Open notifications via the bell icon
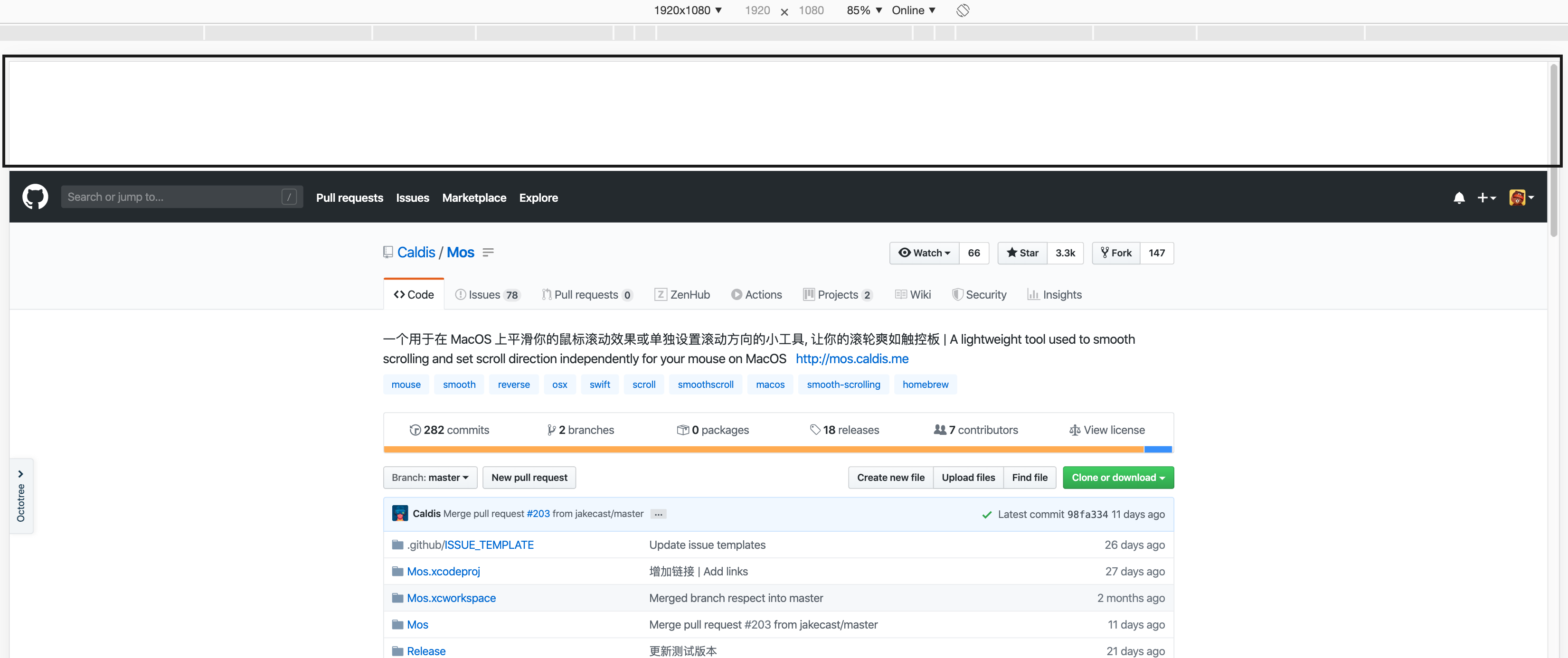 [x=1459, y=197]
